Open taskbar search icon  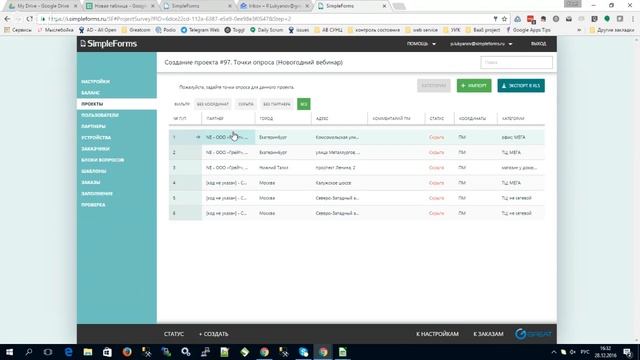pos(29,352)
